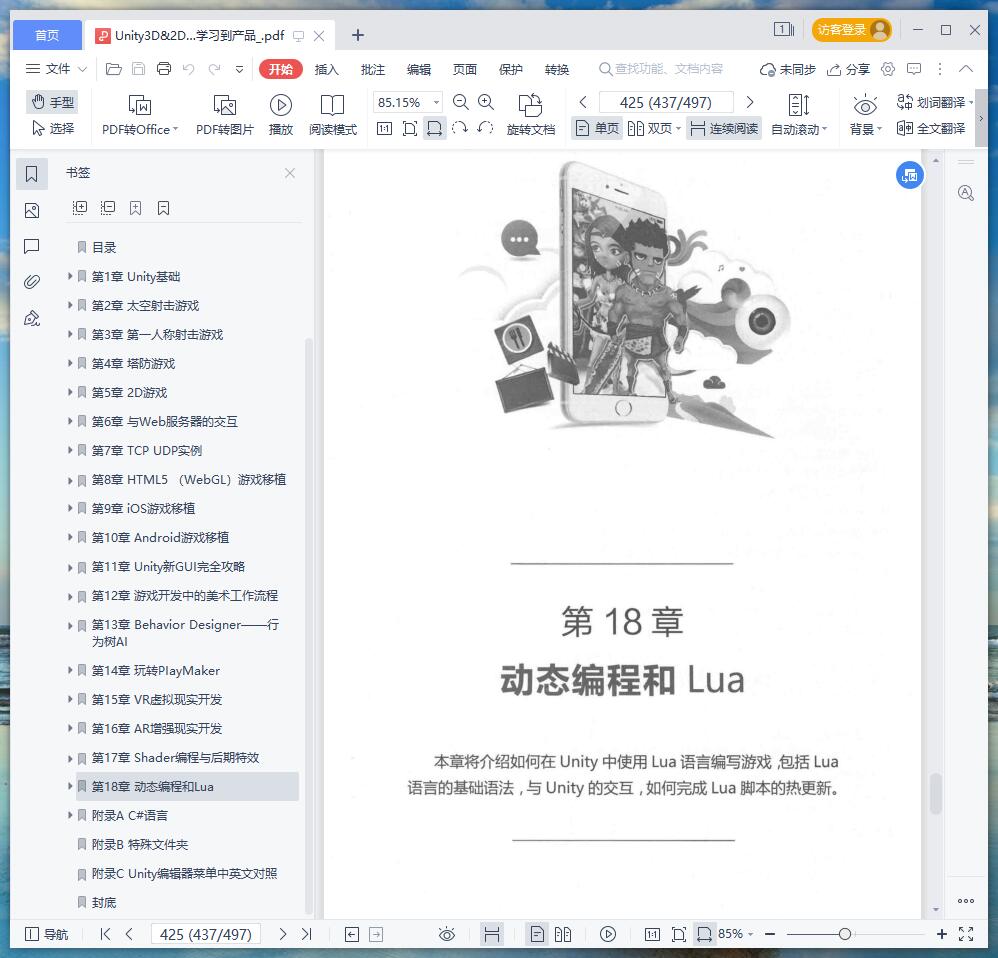This screenshot has width=998, height=958.
Task: Rotate page counterclockwise icon in ribbon
Action: pyautogui.click(x=485, y=129)
